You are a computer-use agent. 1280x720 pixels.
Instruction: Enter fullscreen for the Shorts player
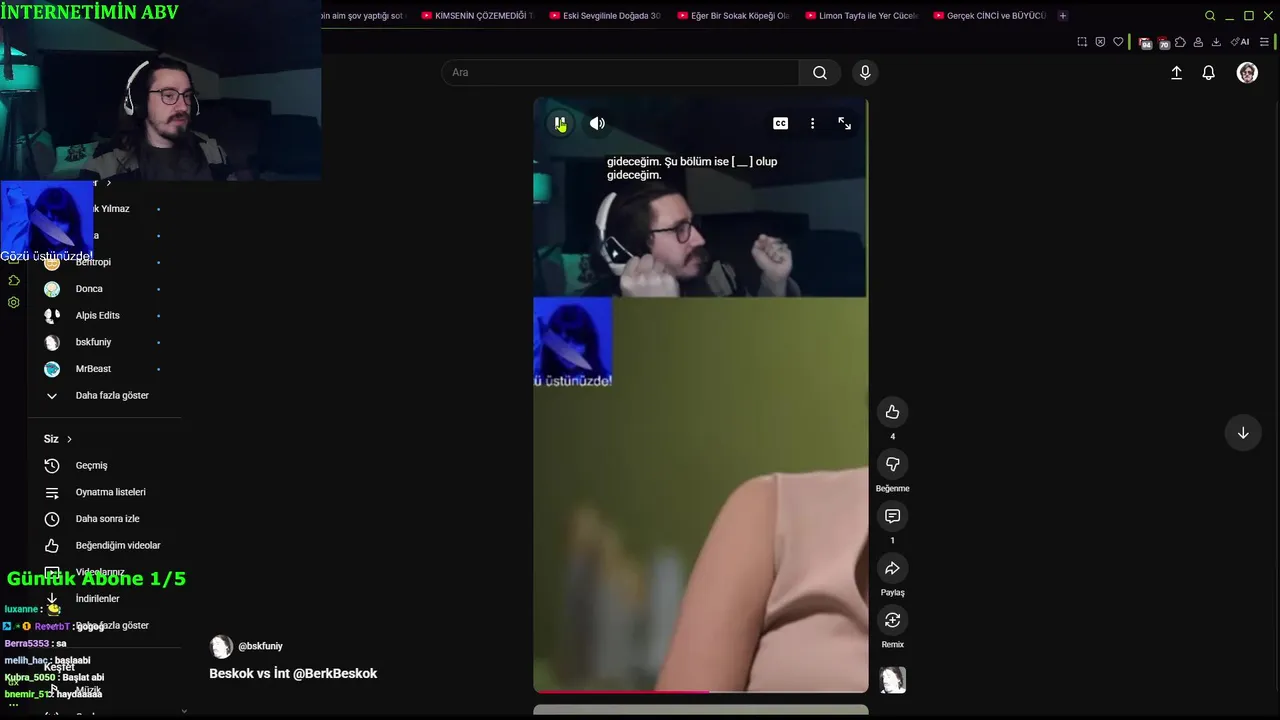pos(844,123)
